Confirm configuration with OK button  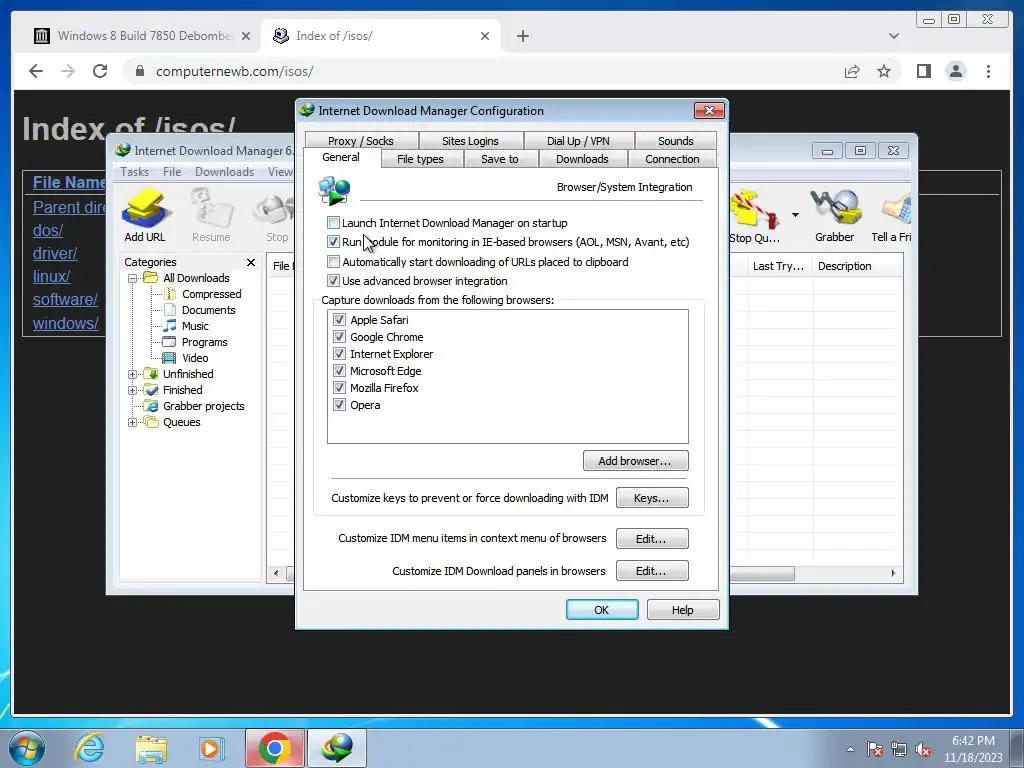click(602, 609)
